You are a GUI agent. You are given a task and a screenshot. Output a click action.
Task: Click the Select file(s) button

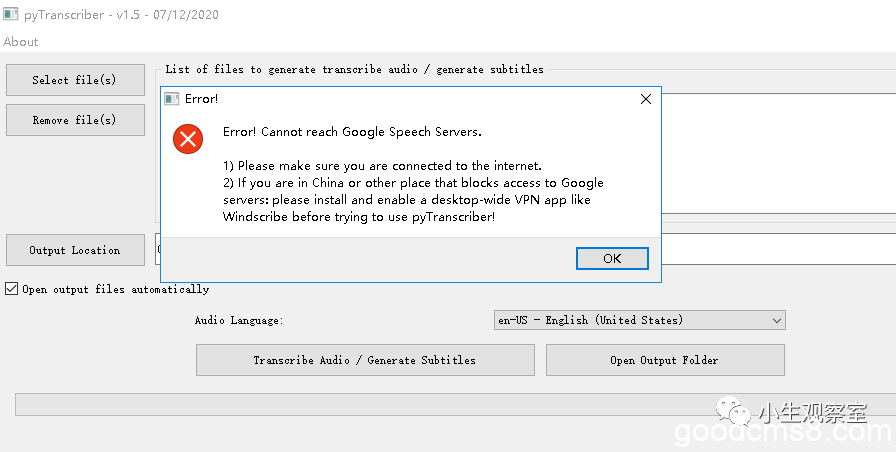[75, 80]
